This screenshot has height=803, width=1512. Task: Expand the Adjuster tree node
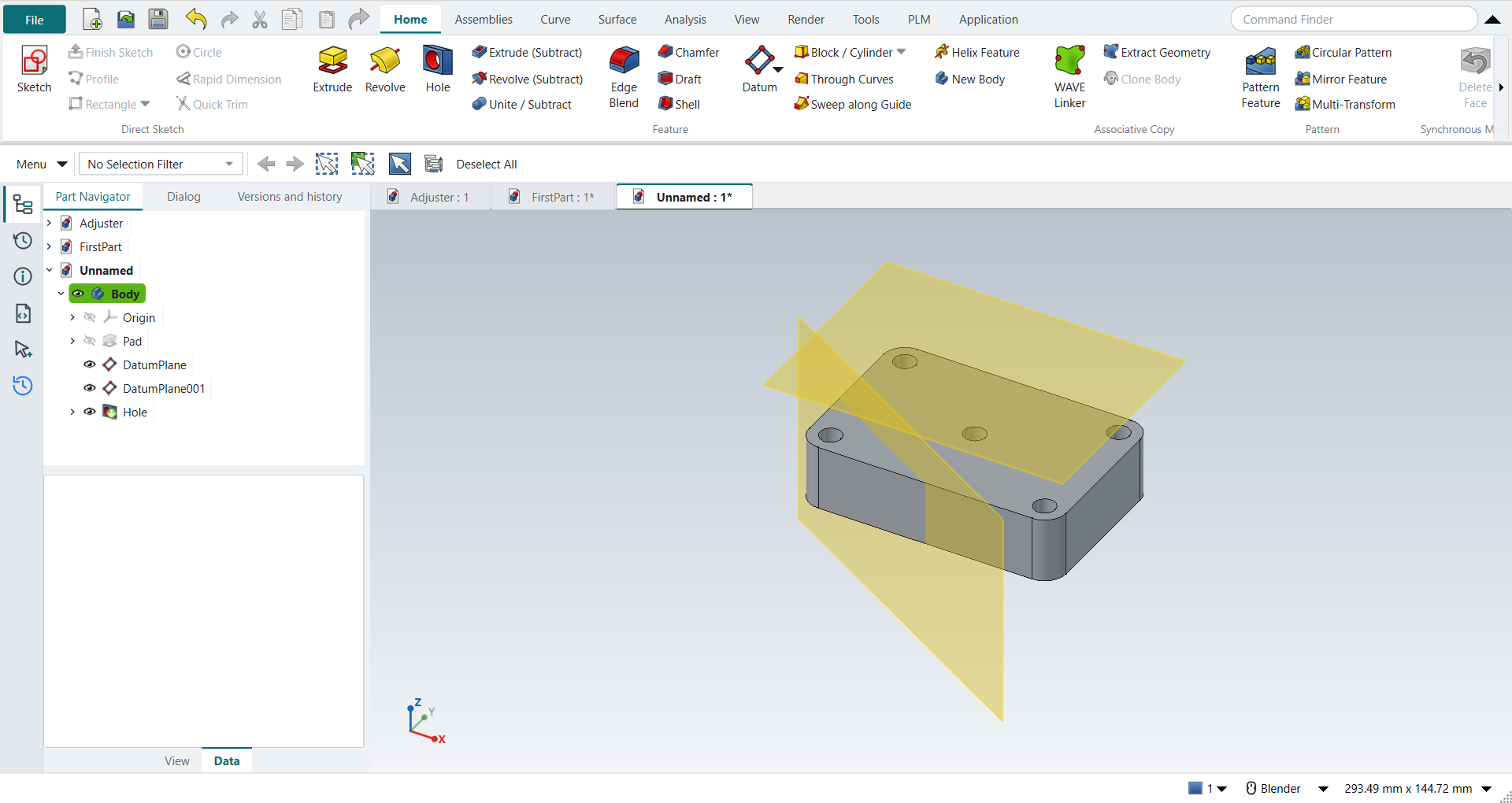pyautogui.click(x=49, y=223)
